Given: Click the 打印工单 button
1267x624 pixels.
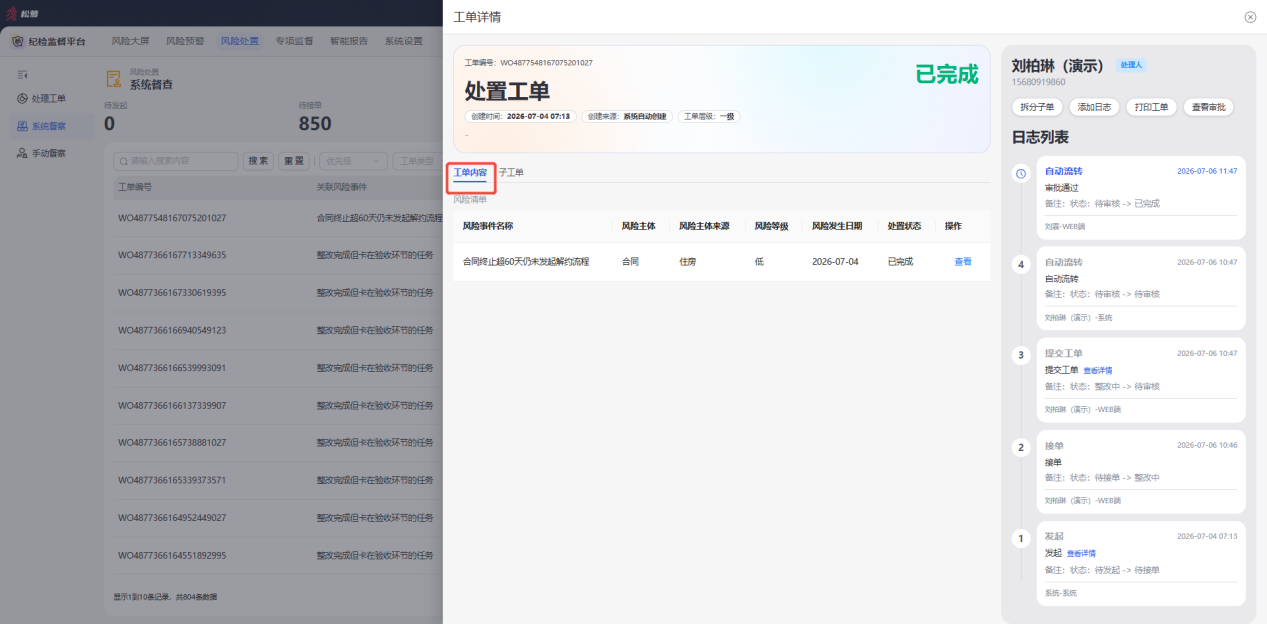Looking at the screenshot, I should coord(1151,107).
